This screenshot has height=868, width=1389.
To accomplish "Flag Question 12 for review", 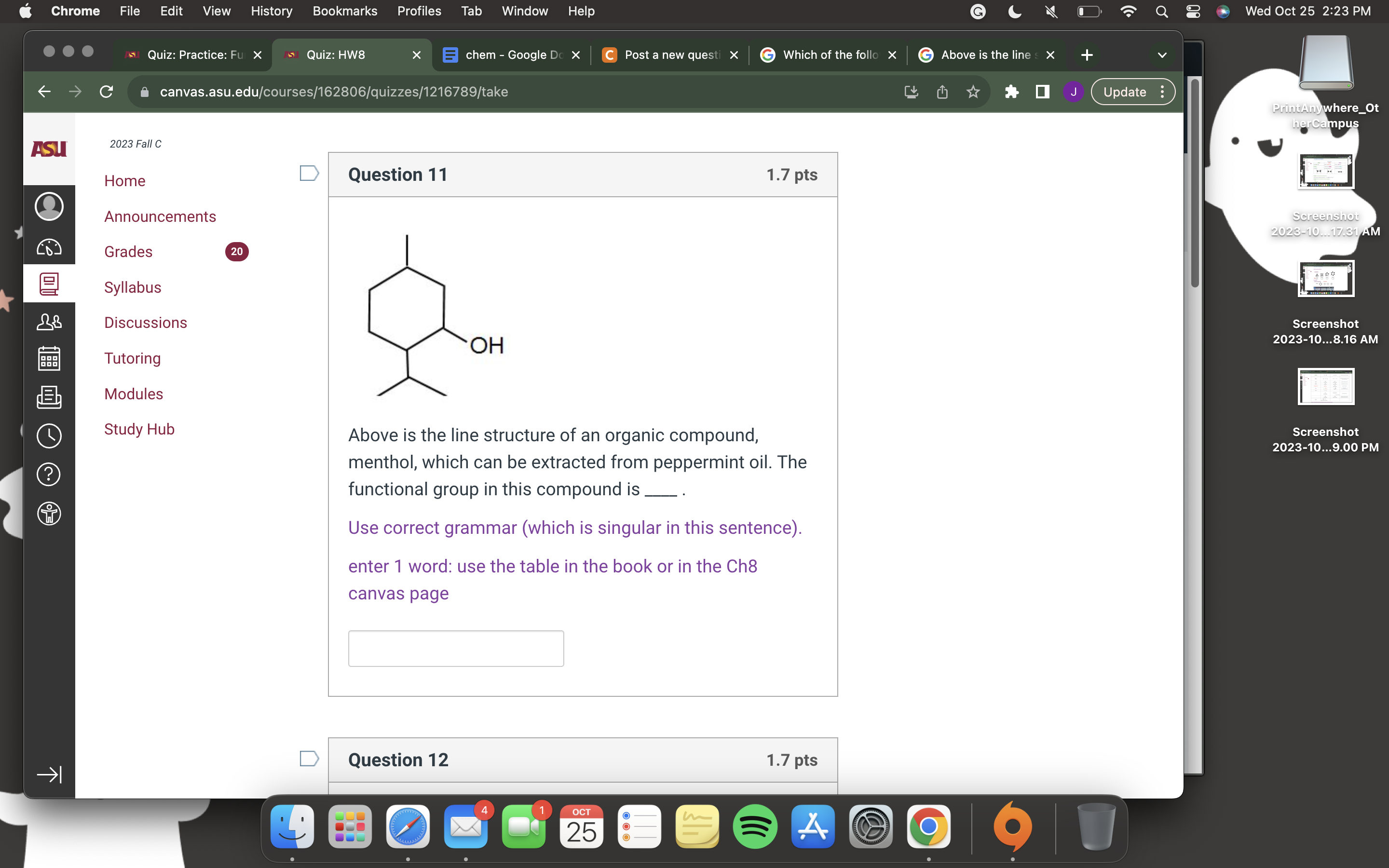I will (309, 758).
